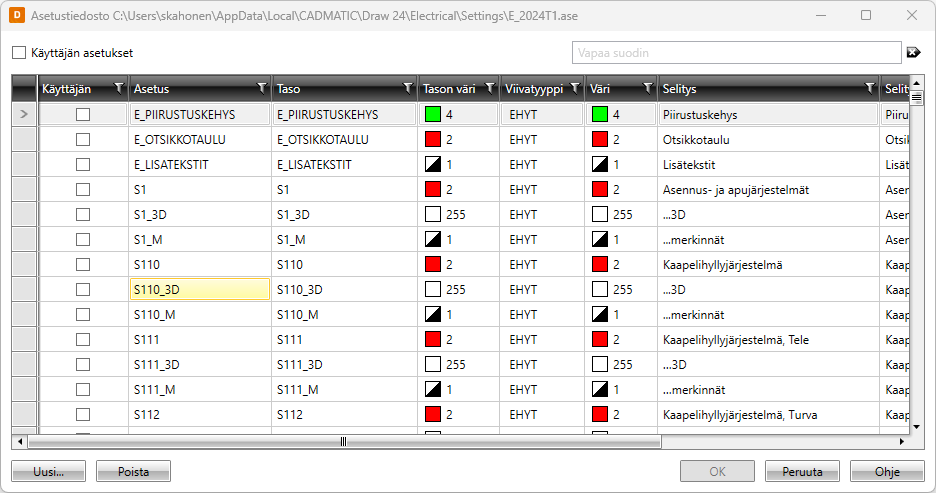Toggle the checkbox in S110 row
Screen dimensions: 936x493
coord(83,264)
